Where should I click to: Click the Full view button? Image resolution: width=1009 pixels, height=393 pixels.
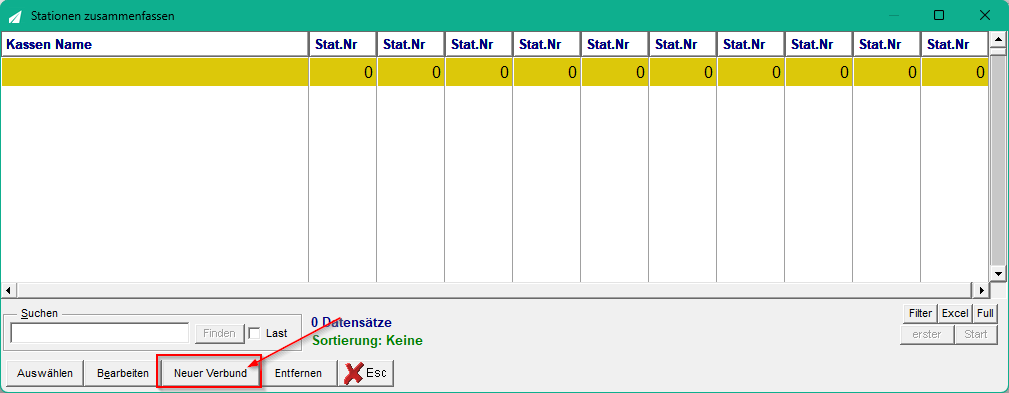[x=985, y=314]
